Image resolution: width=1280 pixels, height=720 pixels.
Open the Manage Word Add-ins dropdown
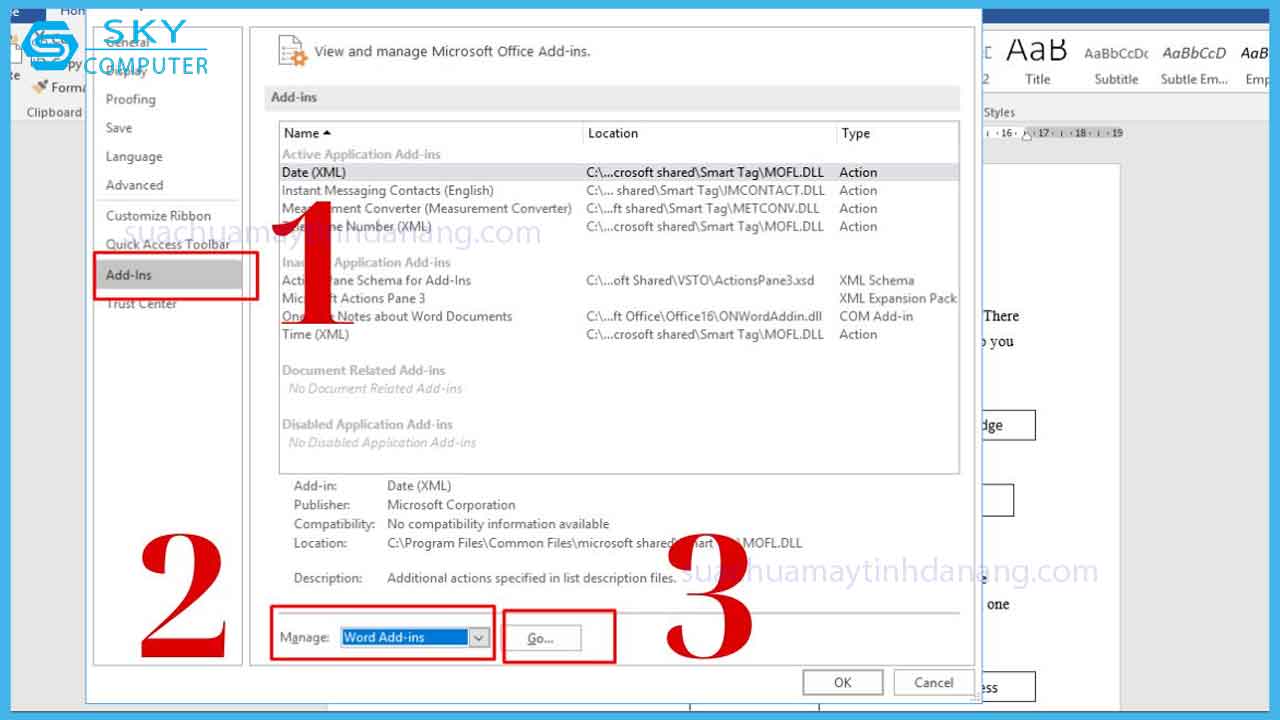click(479, 638)
